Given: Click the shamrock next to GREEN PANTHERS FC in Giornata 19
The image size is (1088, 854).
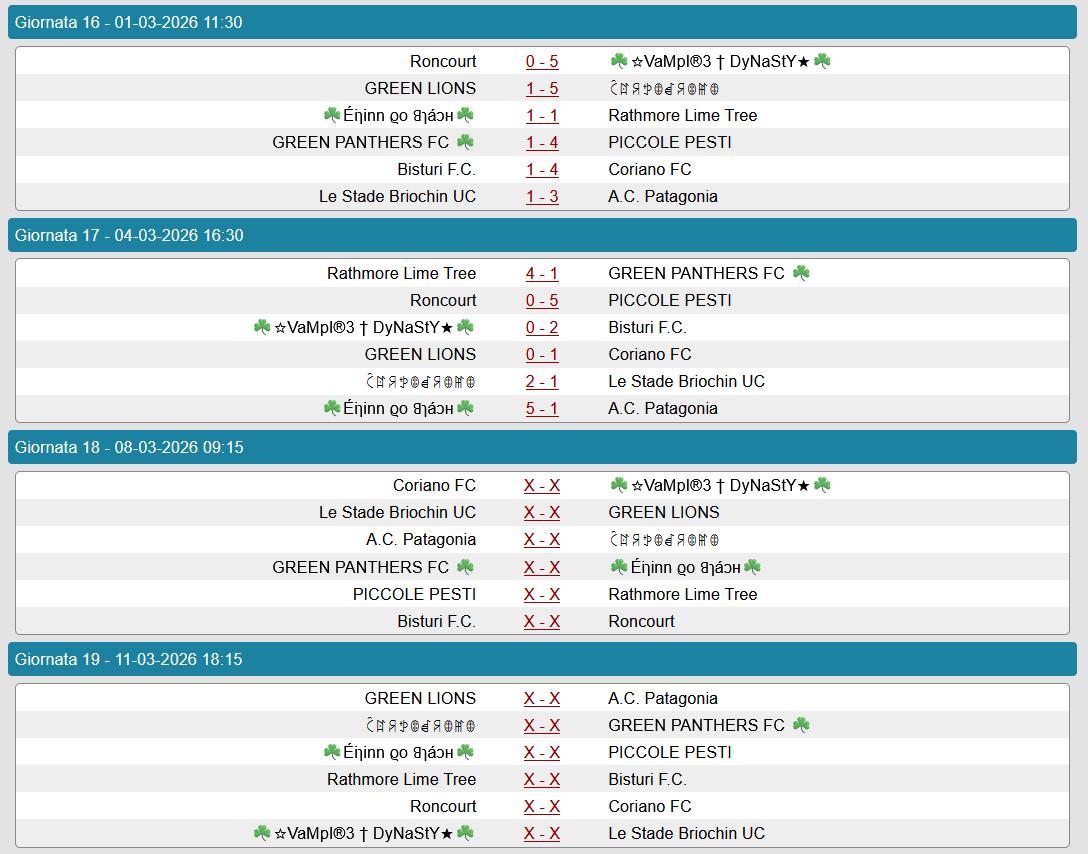Looking at the screenshot, I should 801,725.
